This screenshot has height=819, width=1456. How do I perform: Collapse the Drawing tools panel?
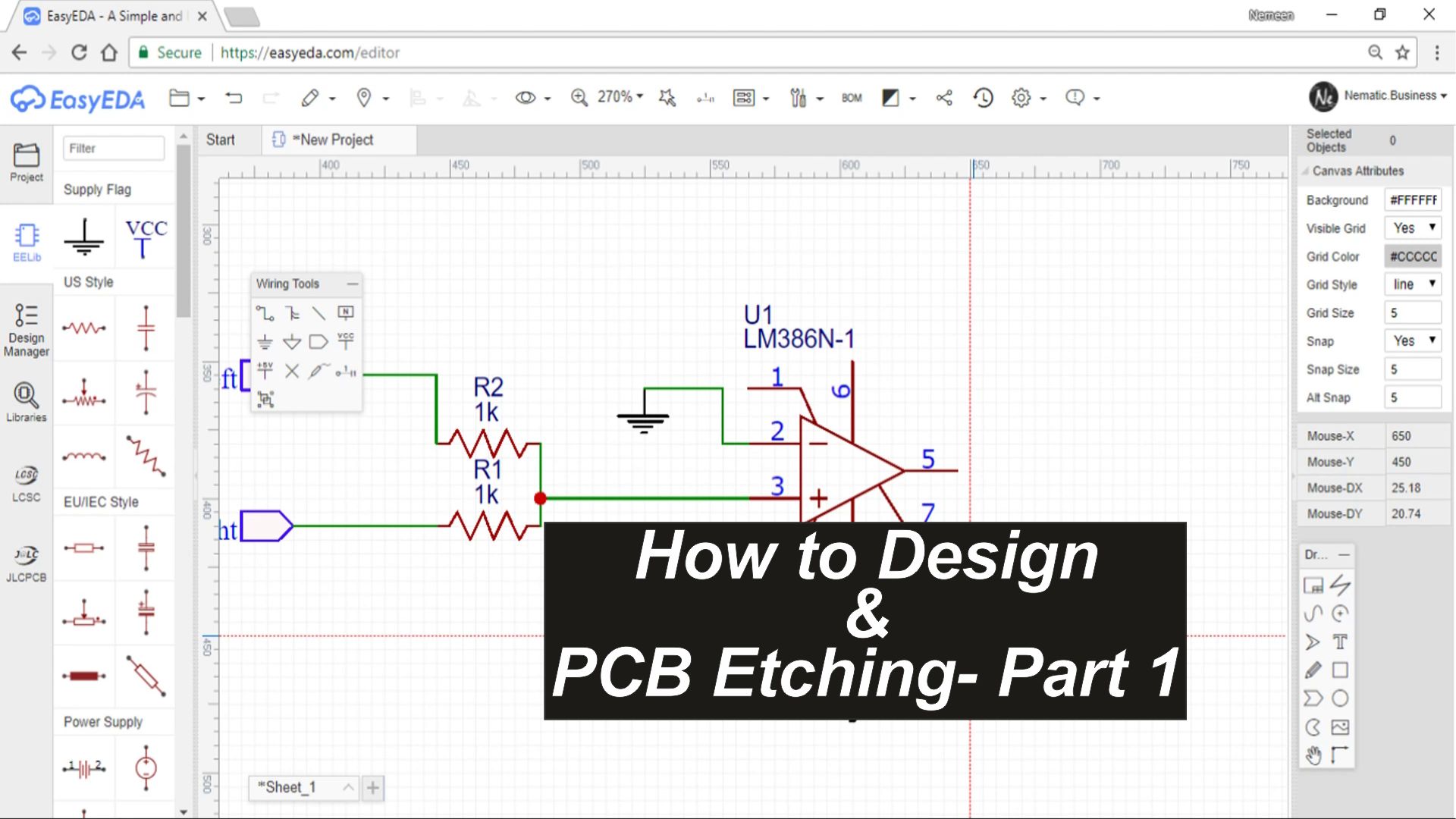[1344, 554]
